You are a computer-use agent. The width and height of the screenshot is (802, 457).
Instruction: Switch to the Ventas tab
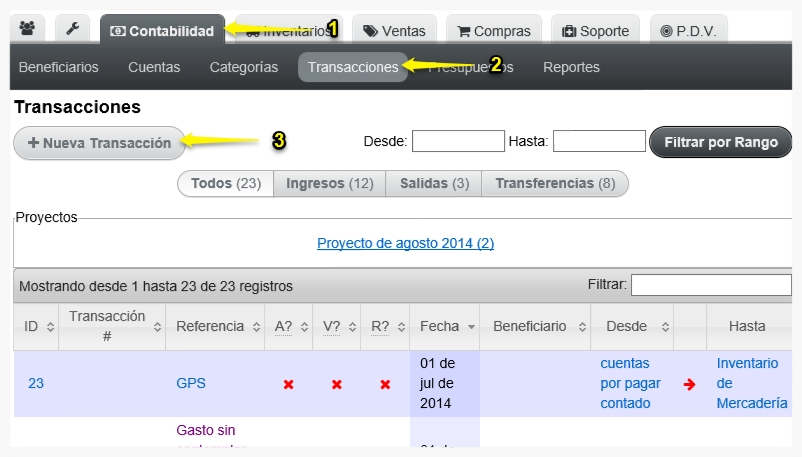click(x=394, y=31)
